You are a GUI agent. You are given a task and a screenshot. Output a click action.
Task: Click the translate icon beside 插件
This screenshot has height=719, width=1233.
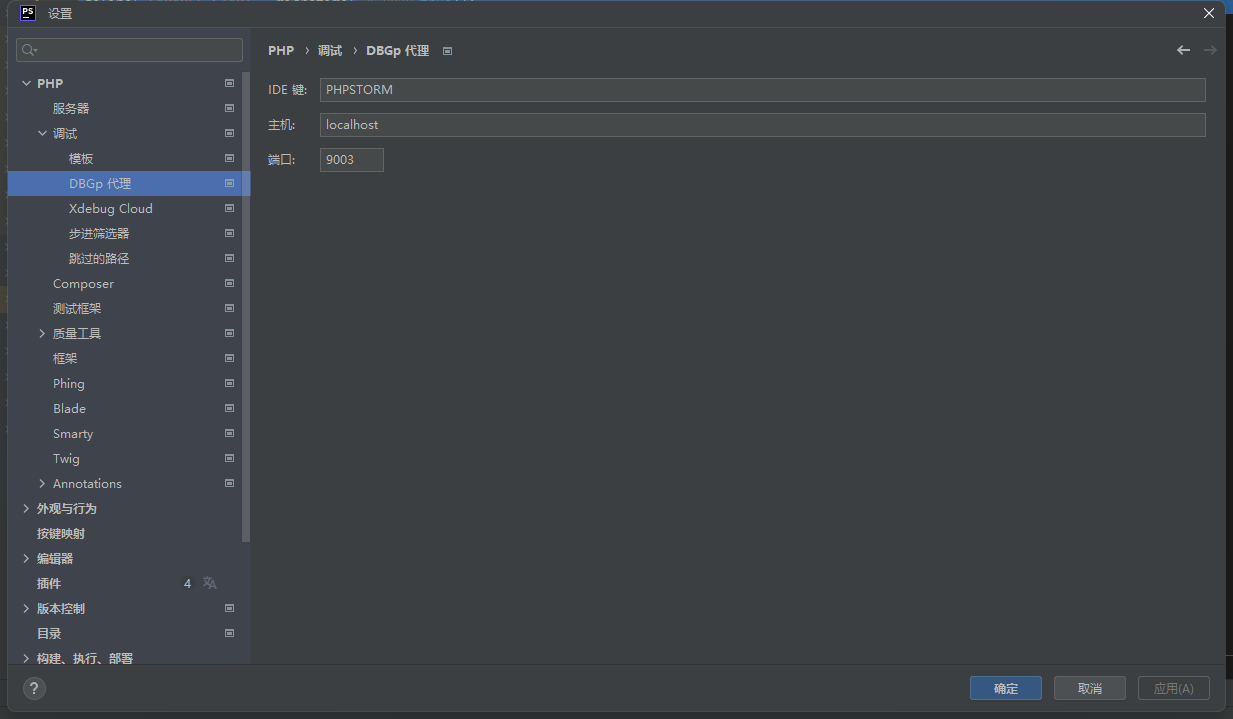[209, 583]
